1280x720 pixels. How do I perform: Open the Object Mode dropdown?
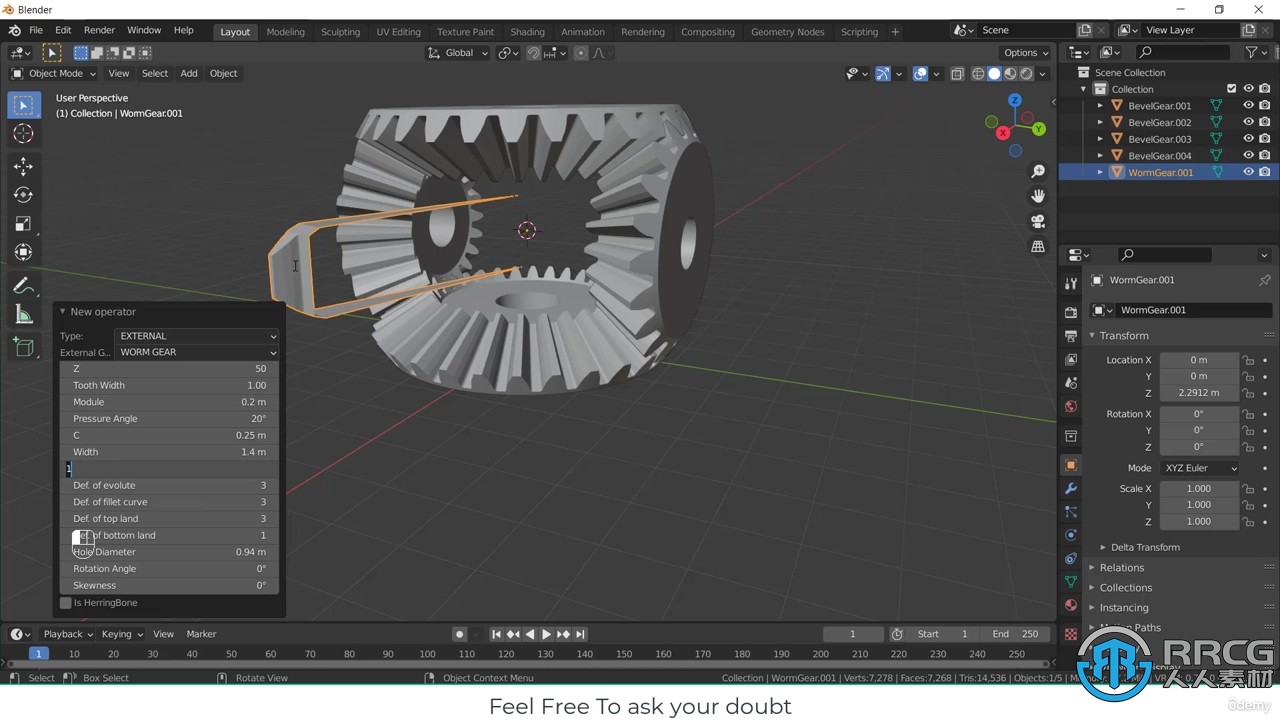point(53,73)
